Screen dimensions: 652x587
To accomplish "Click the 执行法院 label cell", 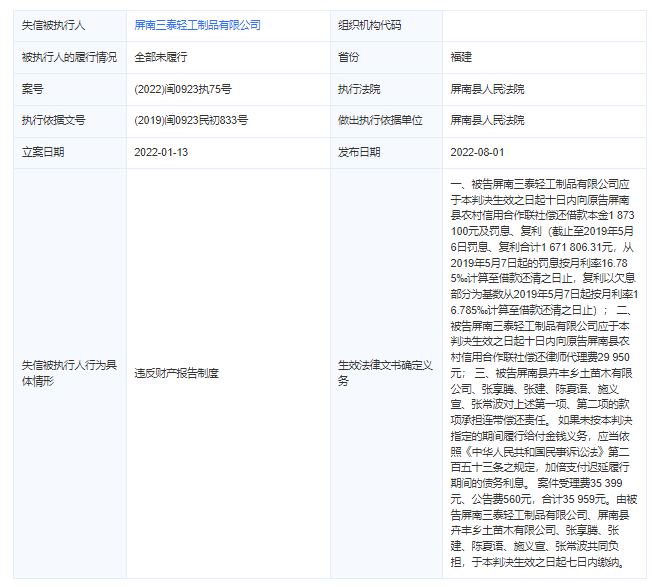I will (x=359, y=89).
